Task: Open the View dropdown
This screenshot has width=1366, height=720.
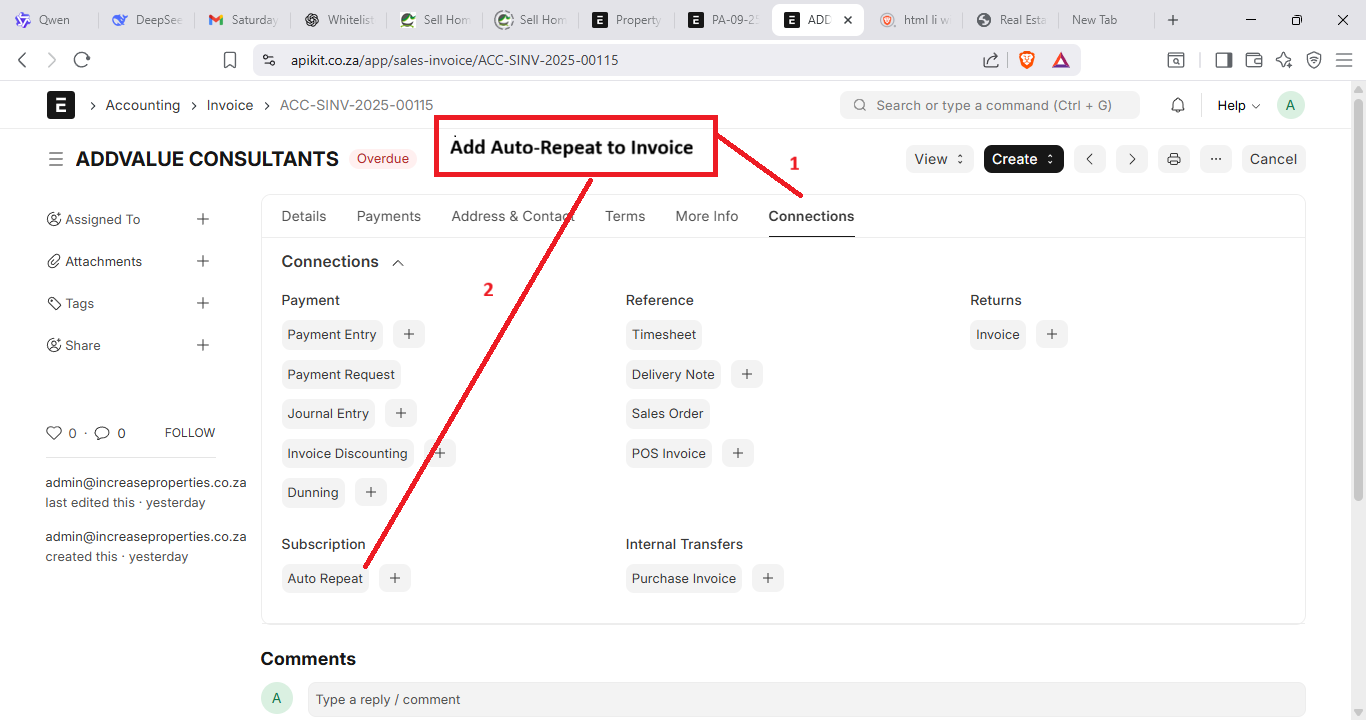Action: tap(939, 159)
